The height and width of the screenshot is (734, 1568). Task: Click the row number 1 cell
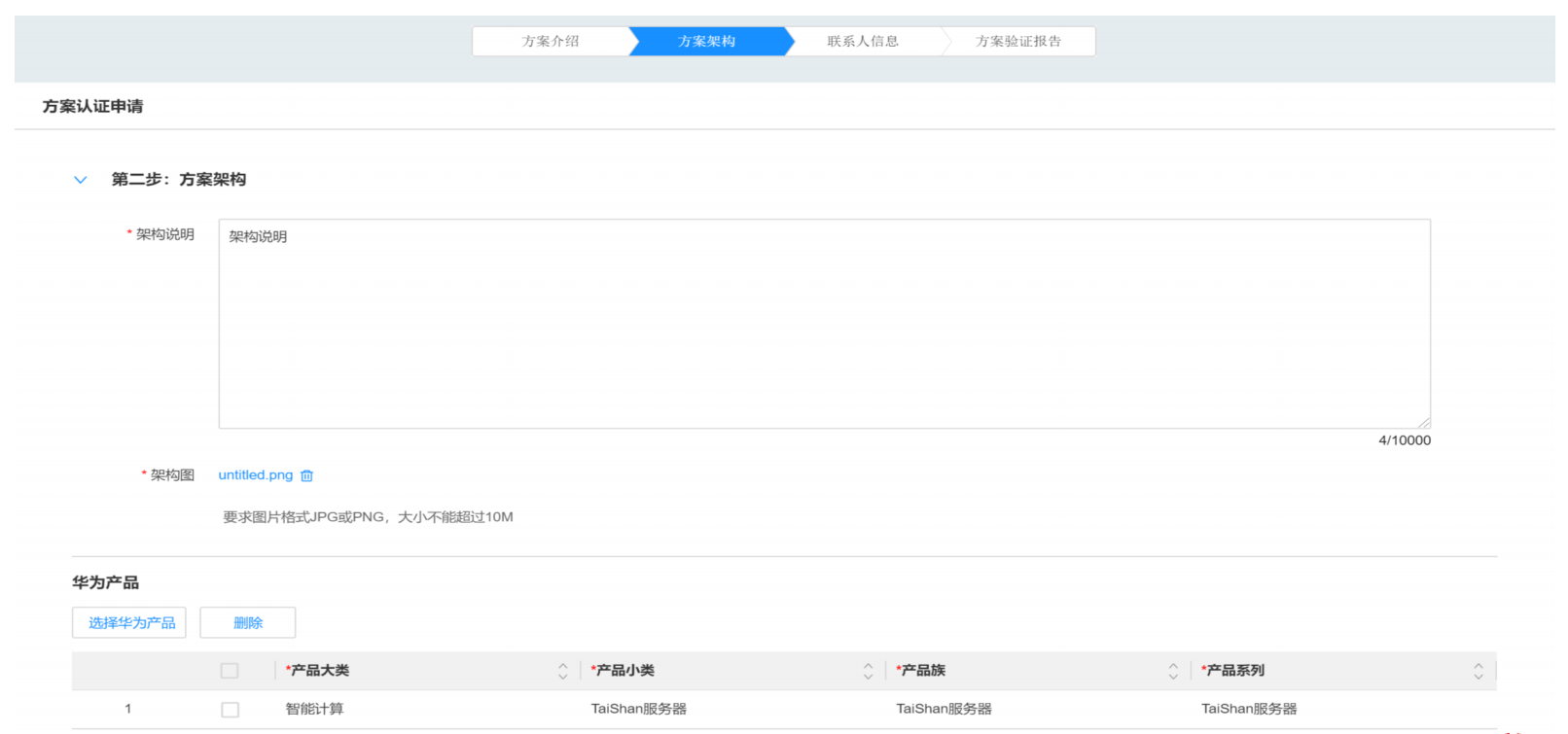click(127, 709)
